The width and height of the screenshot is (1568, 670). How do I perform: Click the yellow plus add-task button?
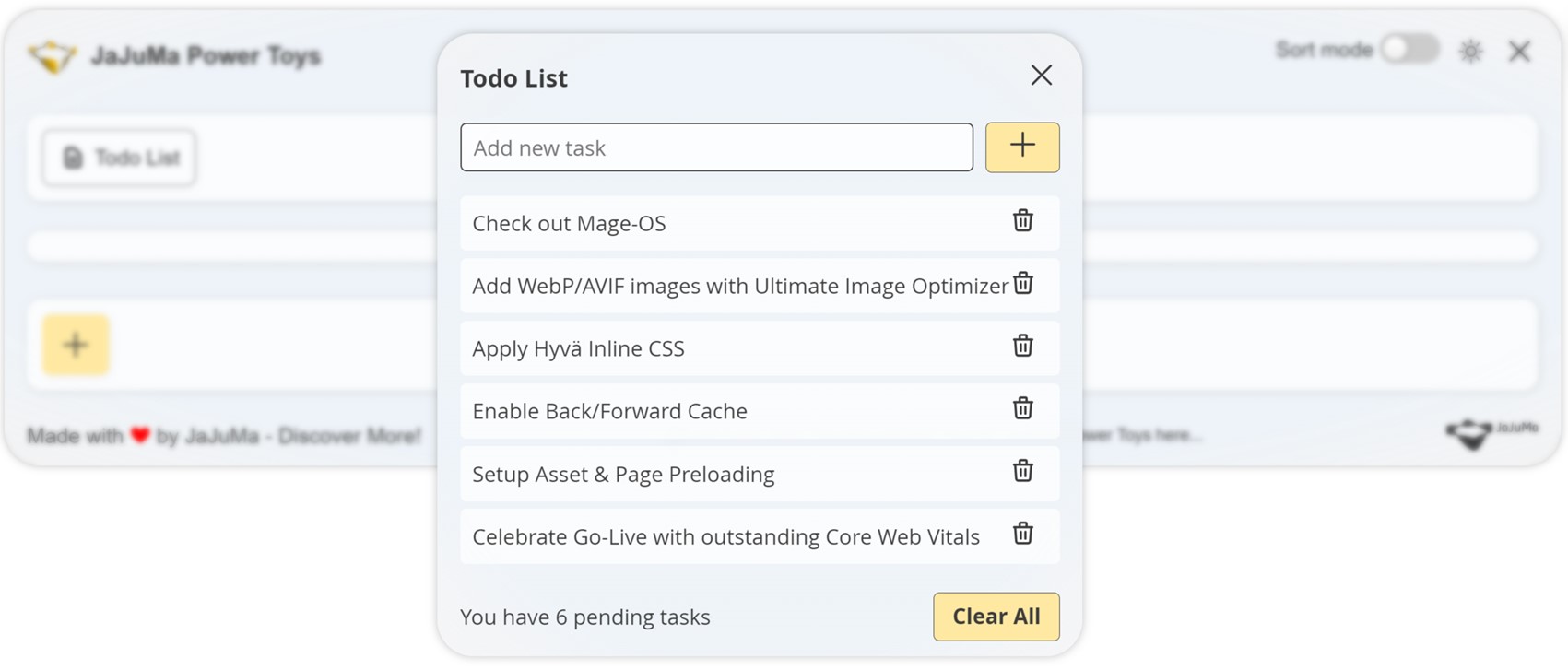[x=1022, y=147]
